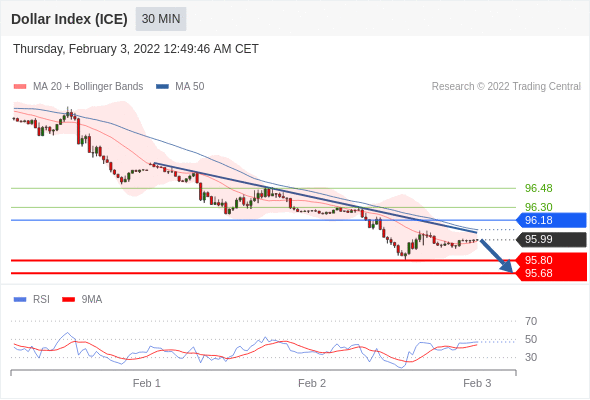Click the blue downward forecast arrow

(x=497, y=256)
